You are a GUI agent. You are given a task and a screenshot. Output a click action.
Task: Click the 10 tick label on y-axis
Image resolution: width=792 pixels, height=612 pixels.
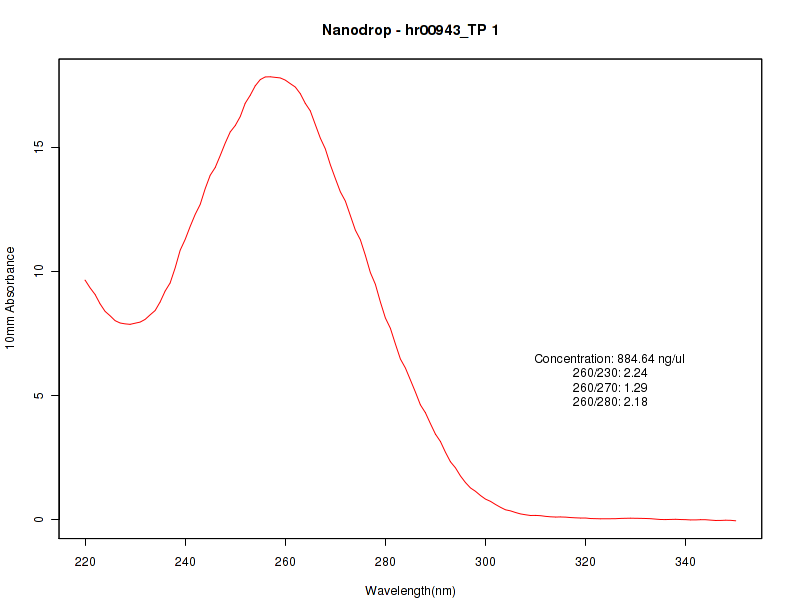coord(39,271)
